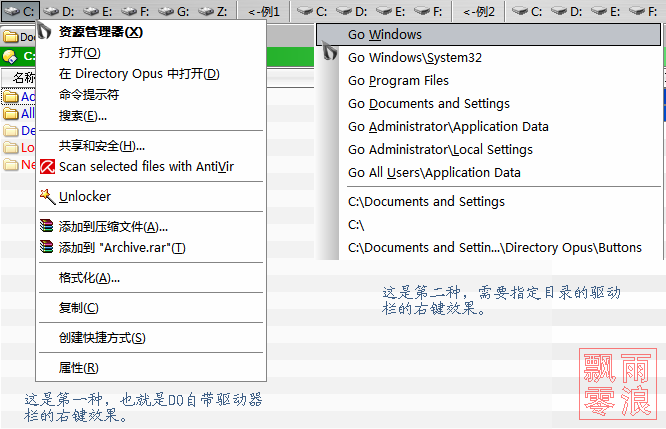Choose Go Documents and Settings
Image resolution: width=666 pixels, height=429 pixels.
click(x=488, y=103)
